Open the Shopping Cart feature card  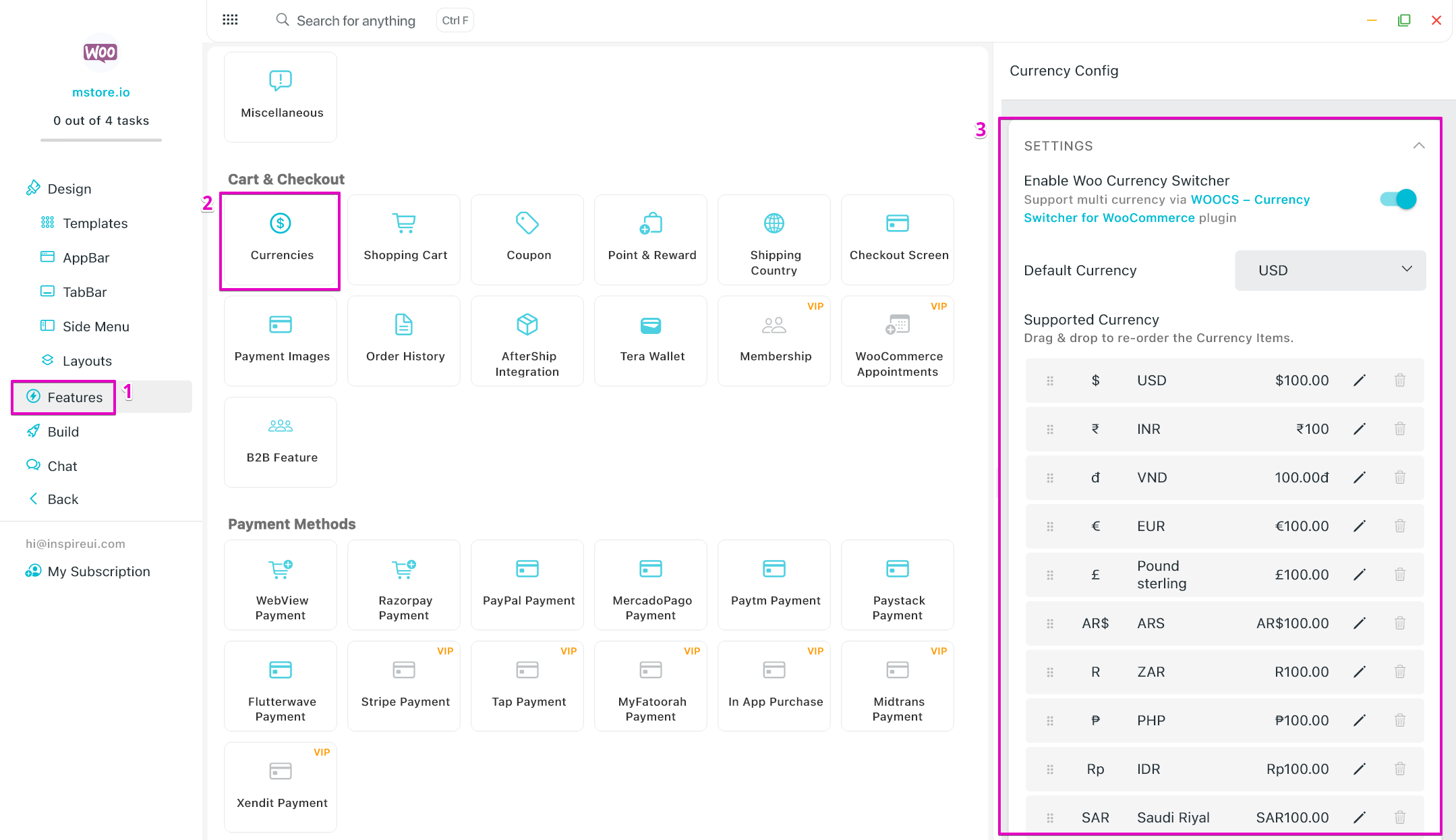pyautogui.click(x=404, y=240)
